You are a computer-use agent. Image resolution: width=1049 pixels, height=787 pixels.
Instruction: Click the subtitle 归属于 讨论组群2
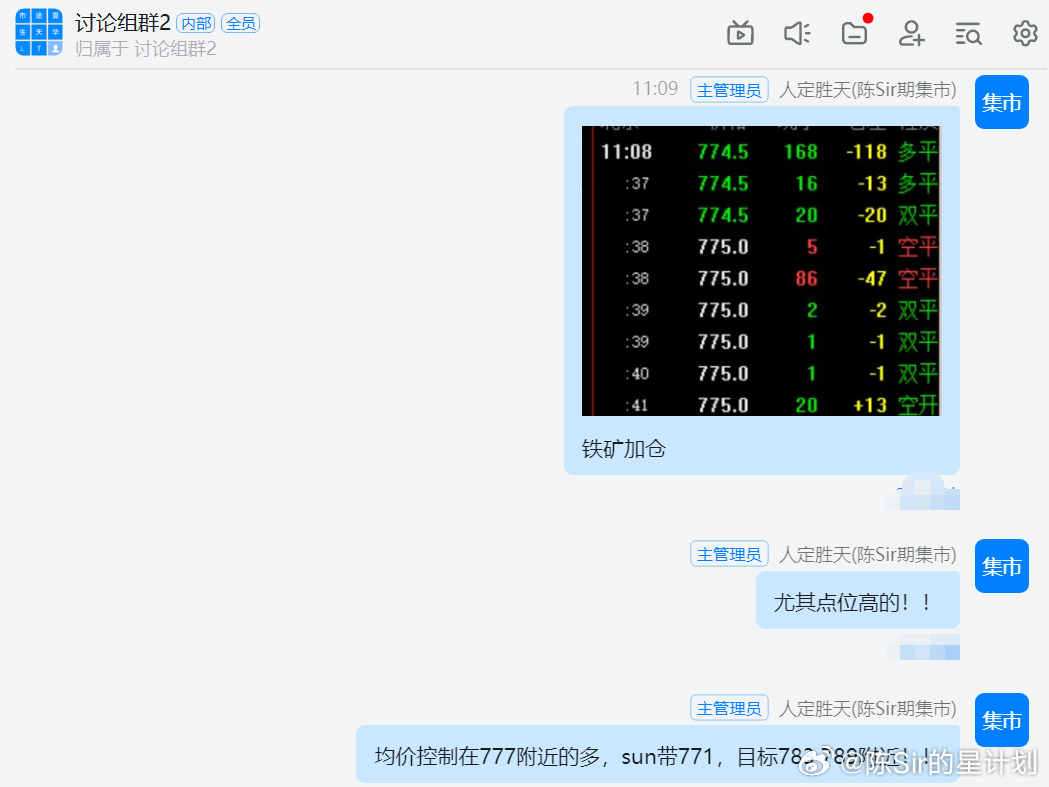click(x=145, y=49)
